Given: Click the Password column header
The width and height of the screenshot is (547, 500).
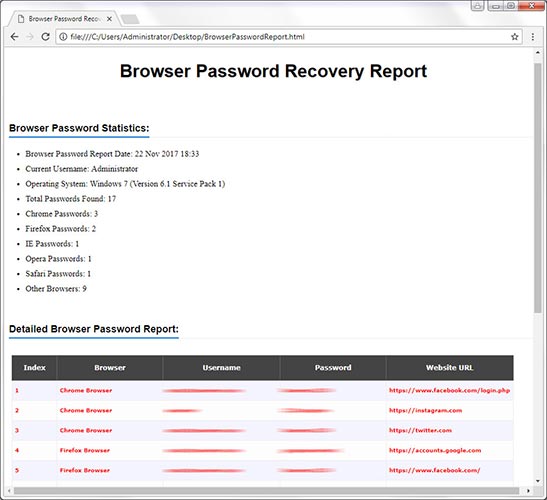Looking at the screenshot, I should tap(333, 368).
